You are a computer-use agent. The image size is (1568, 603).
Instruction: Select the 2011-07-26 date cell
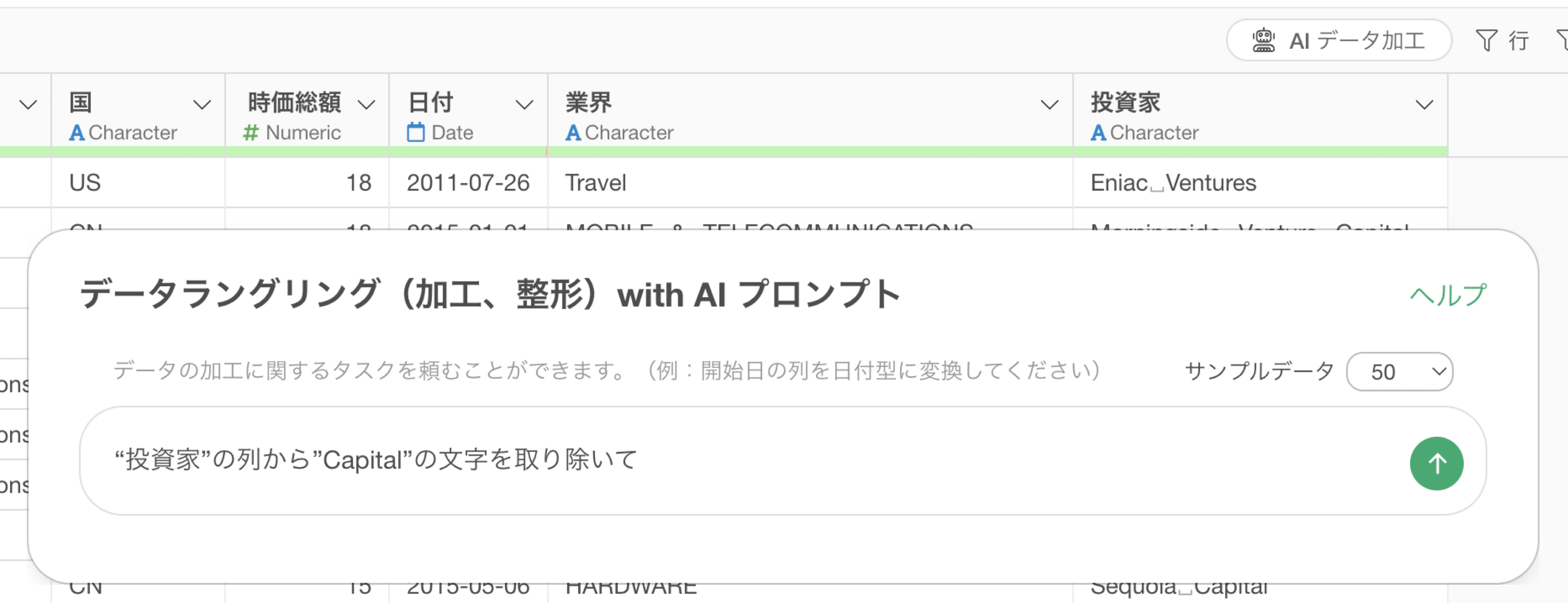[468, 183]
